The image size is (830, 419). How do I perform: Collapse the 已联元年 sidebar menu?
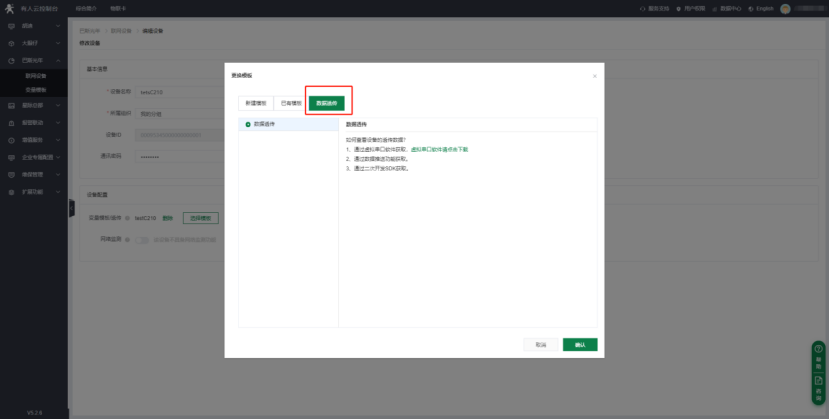[x=34, y=60]
